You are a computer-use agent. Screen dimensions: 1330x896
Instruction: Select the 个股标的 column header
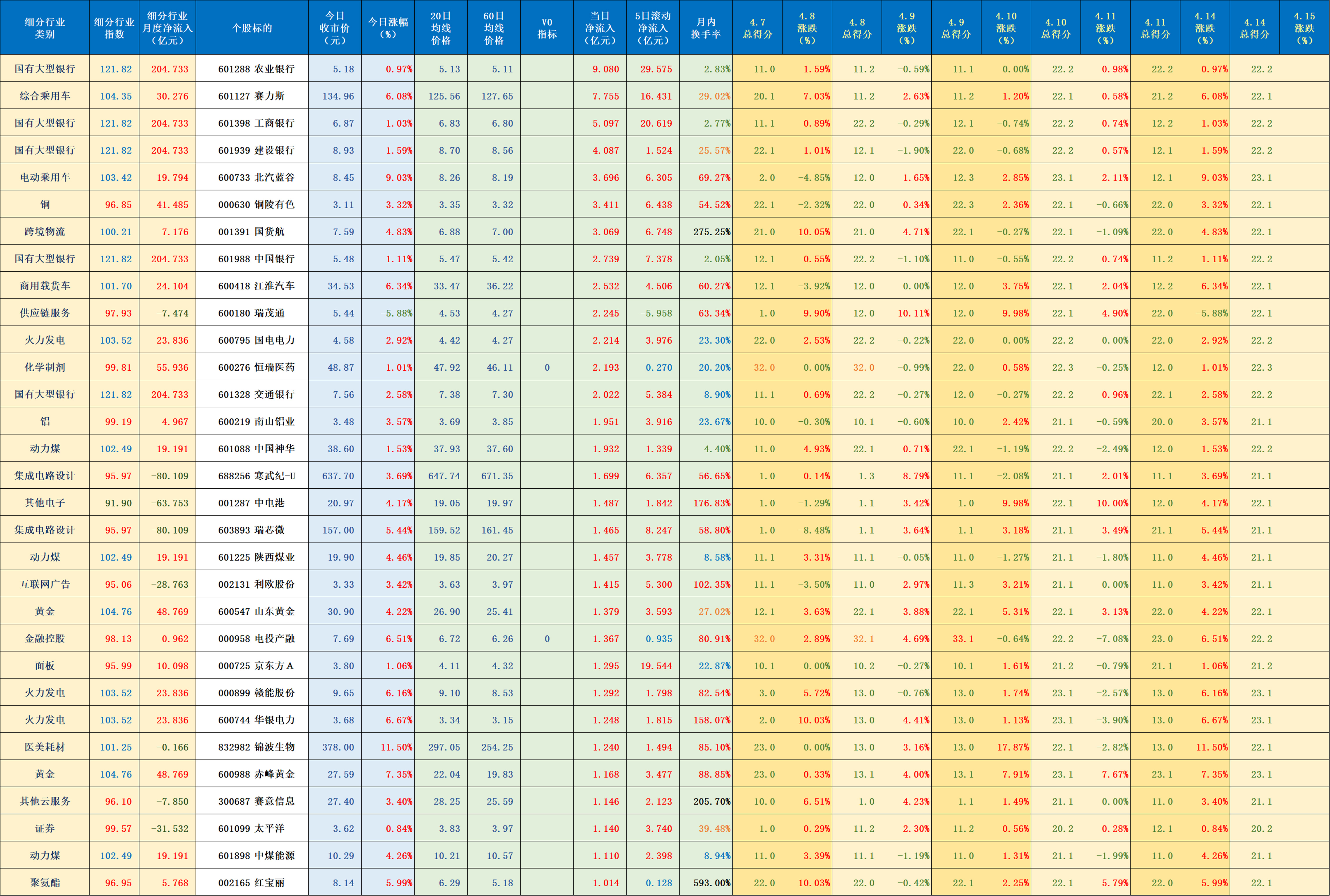coord(252,28)
